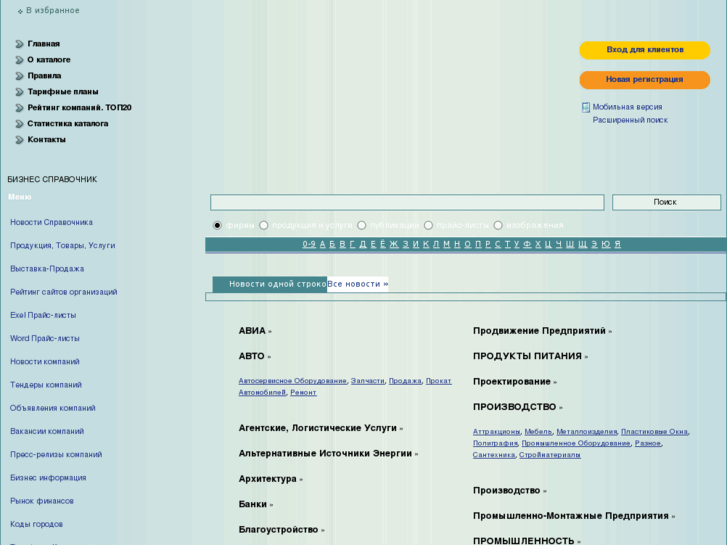This screenshot has width=727, height=545.
Task: Open the Тарифные планы menu item
Action: [x=63, y=92]
